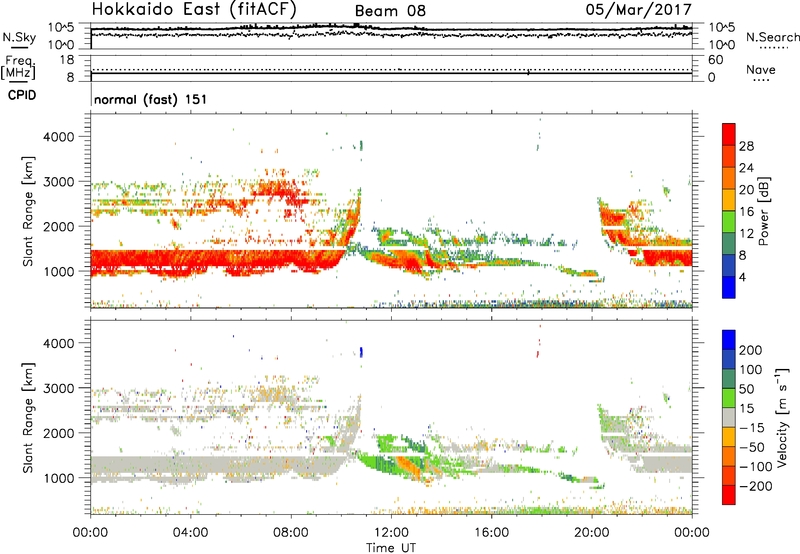Pick the green 12–16 segment of the Power colorbar
This screenshot has height=554, width=800.
729,221
